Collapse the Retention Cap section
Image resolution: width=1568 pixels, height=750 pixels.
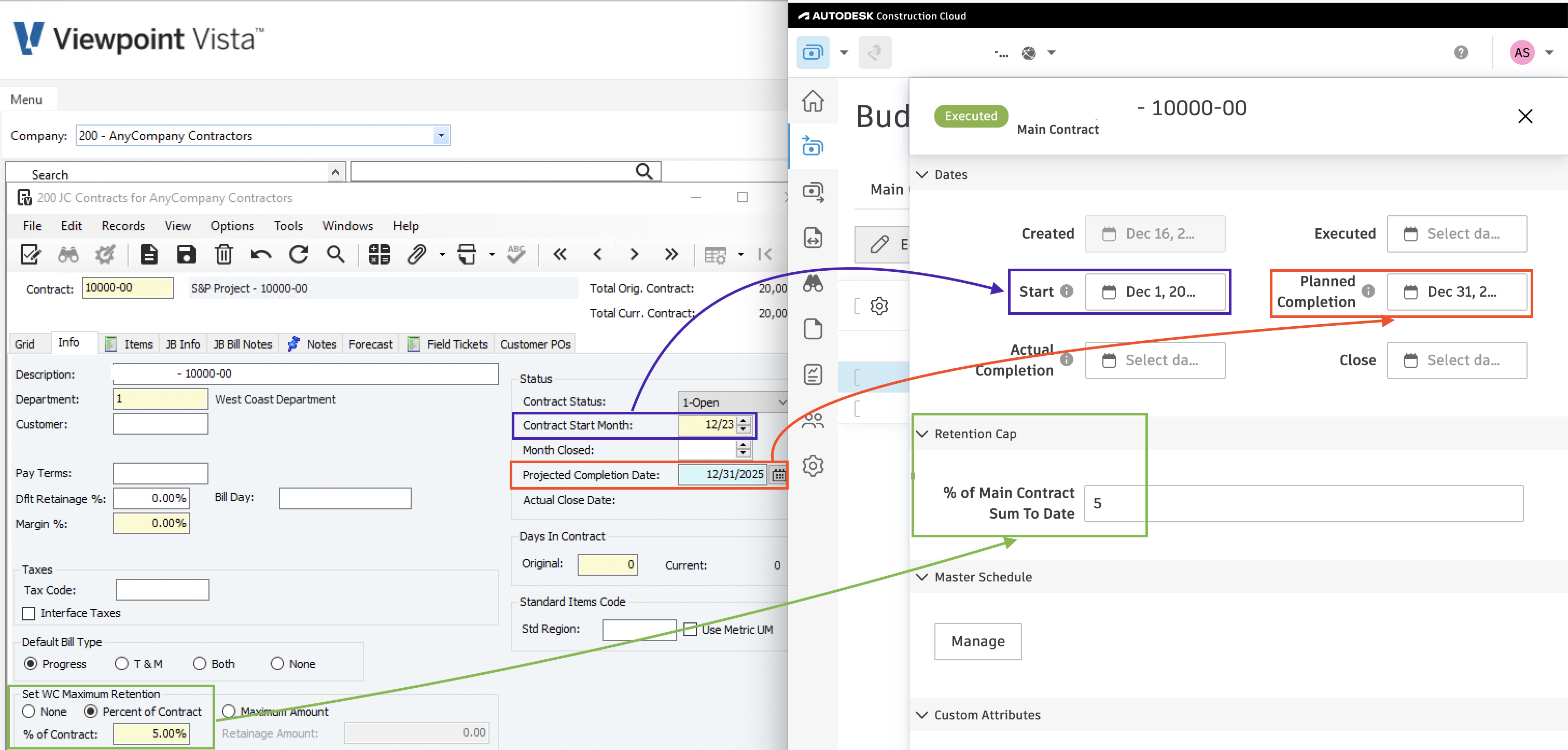click(922, 434)
